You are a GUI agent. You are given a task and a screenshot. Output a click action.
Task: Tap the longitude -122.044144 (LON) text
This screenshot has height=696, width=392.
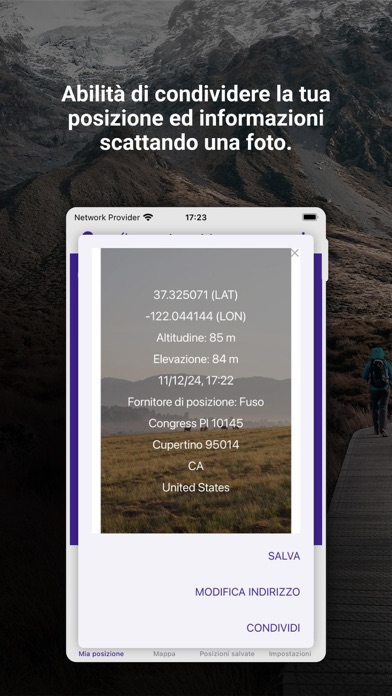[x=196, y=316]
